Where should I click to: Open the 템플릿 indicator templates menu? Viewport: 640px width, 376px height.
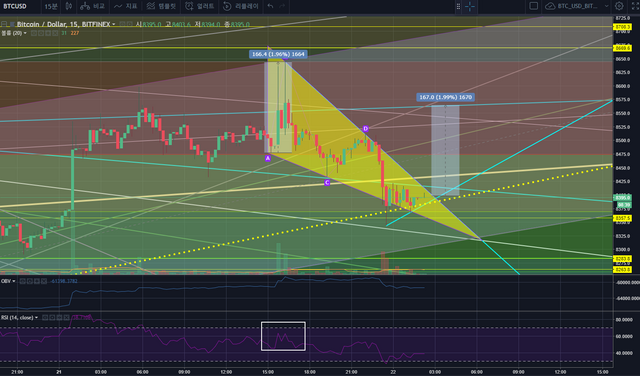tap(161, 6)
